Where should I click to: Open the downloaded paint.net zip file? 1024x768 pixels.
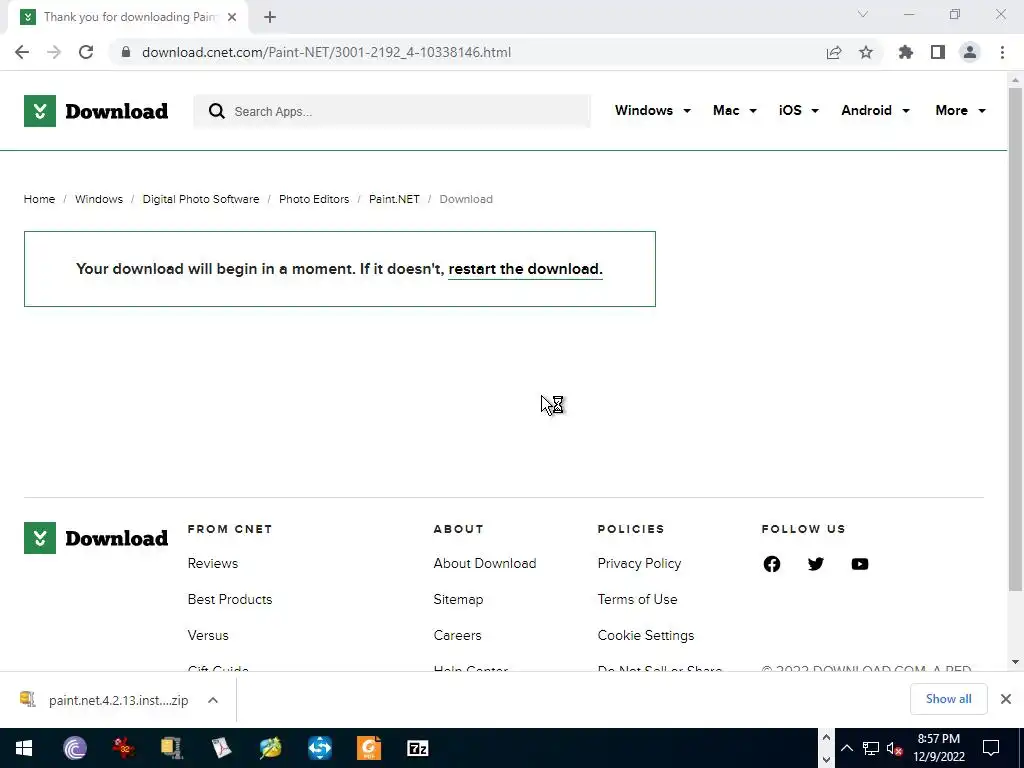click(118, 700)
